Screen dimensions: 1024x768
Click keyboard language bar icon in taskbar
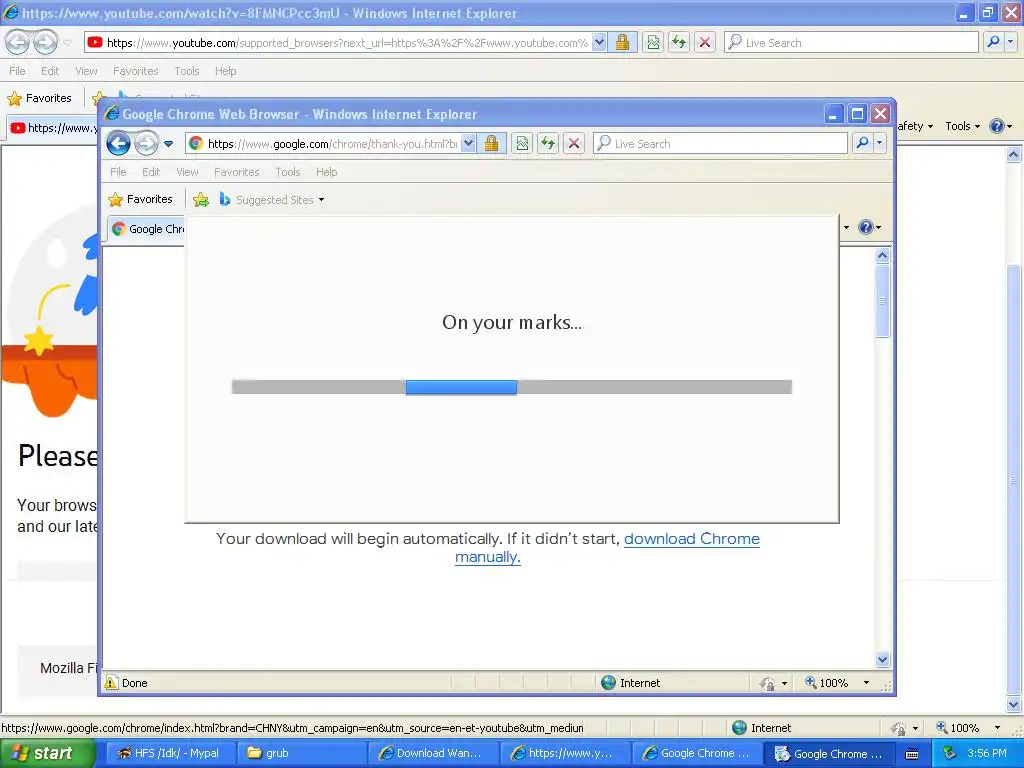pyautogui.click(x=912, y=754)
